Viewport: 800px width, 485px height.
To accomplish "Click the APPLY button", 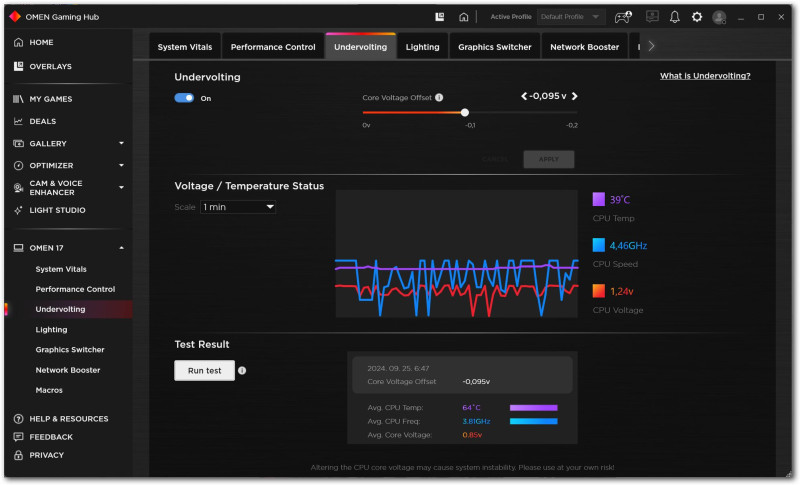I will point(548,159).
